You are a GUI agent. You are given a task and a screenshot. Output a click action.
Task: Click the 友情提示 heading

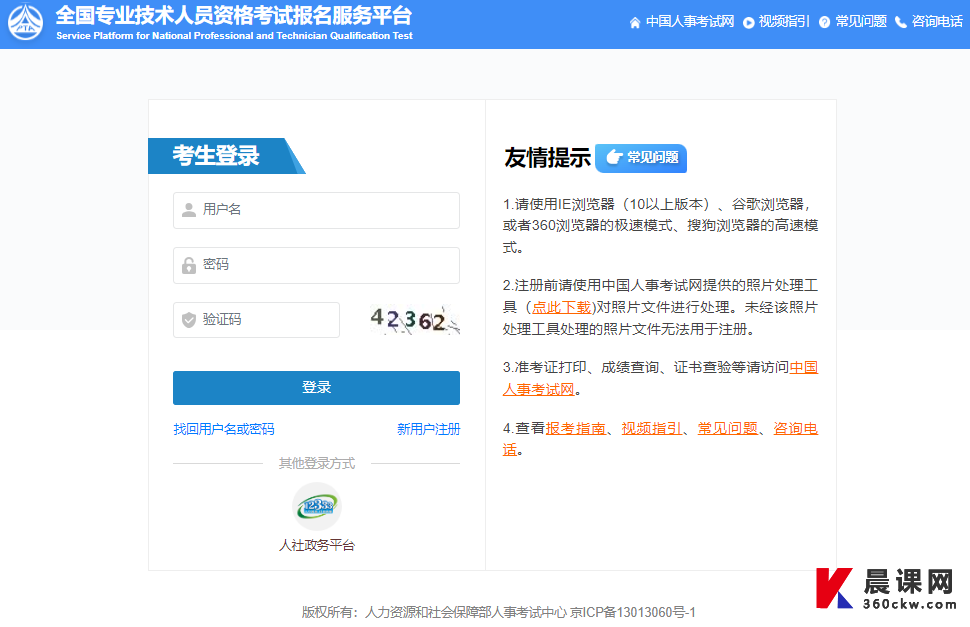click(x=547, y=158)
